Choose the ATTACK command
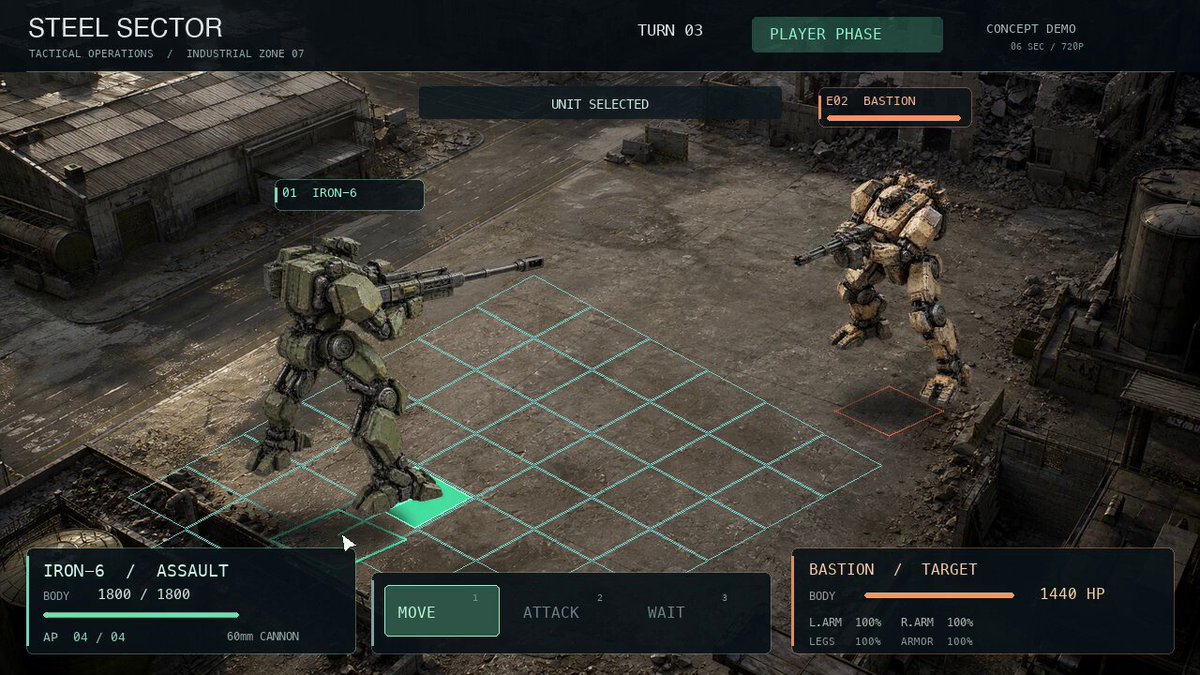 click(x=551, y=612)
